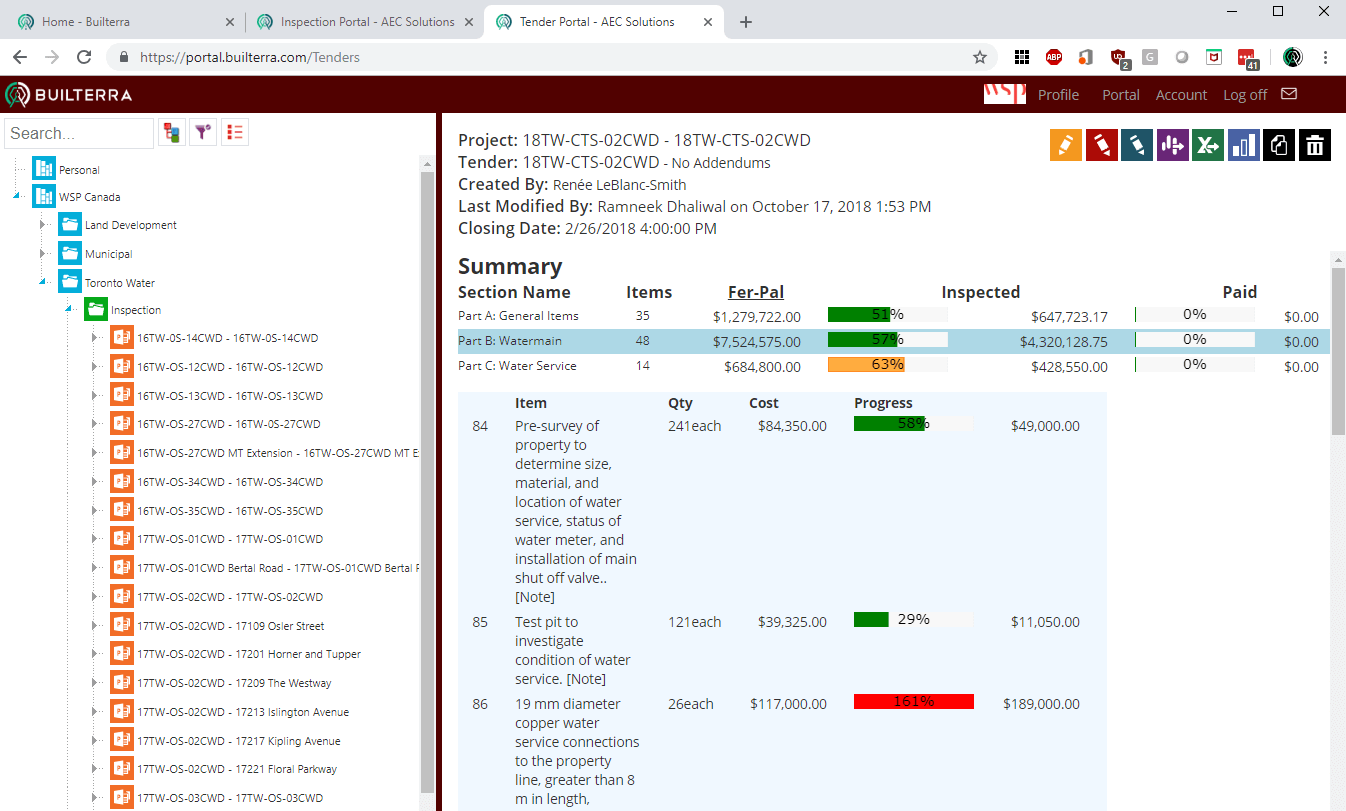The width and height of the screenshot is (1346, 811).
Task: Click the purple funnel filter icon
Action: pos(203,133)
